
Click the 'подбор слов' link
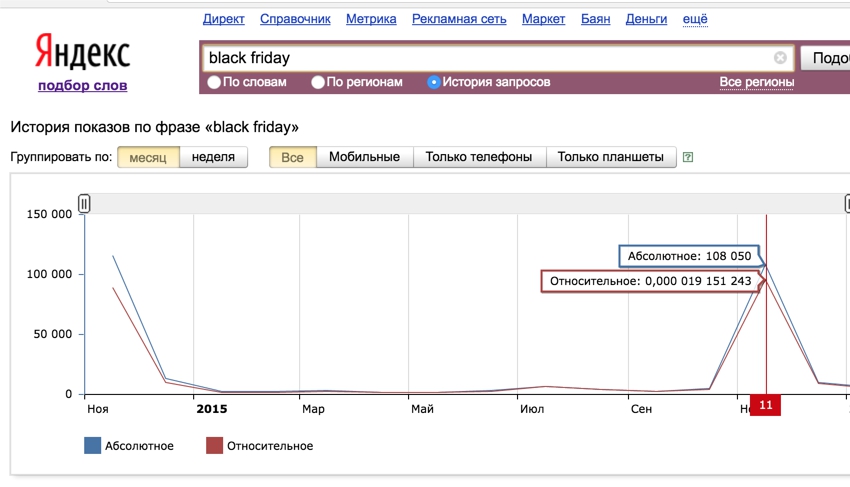pos(82,85)
